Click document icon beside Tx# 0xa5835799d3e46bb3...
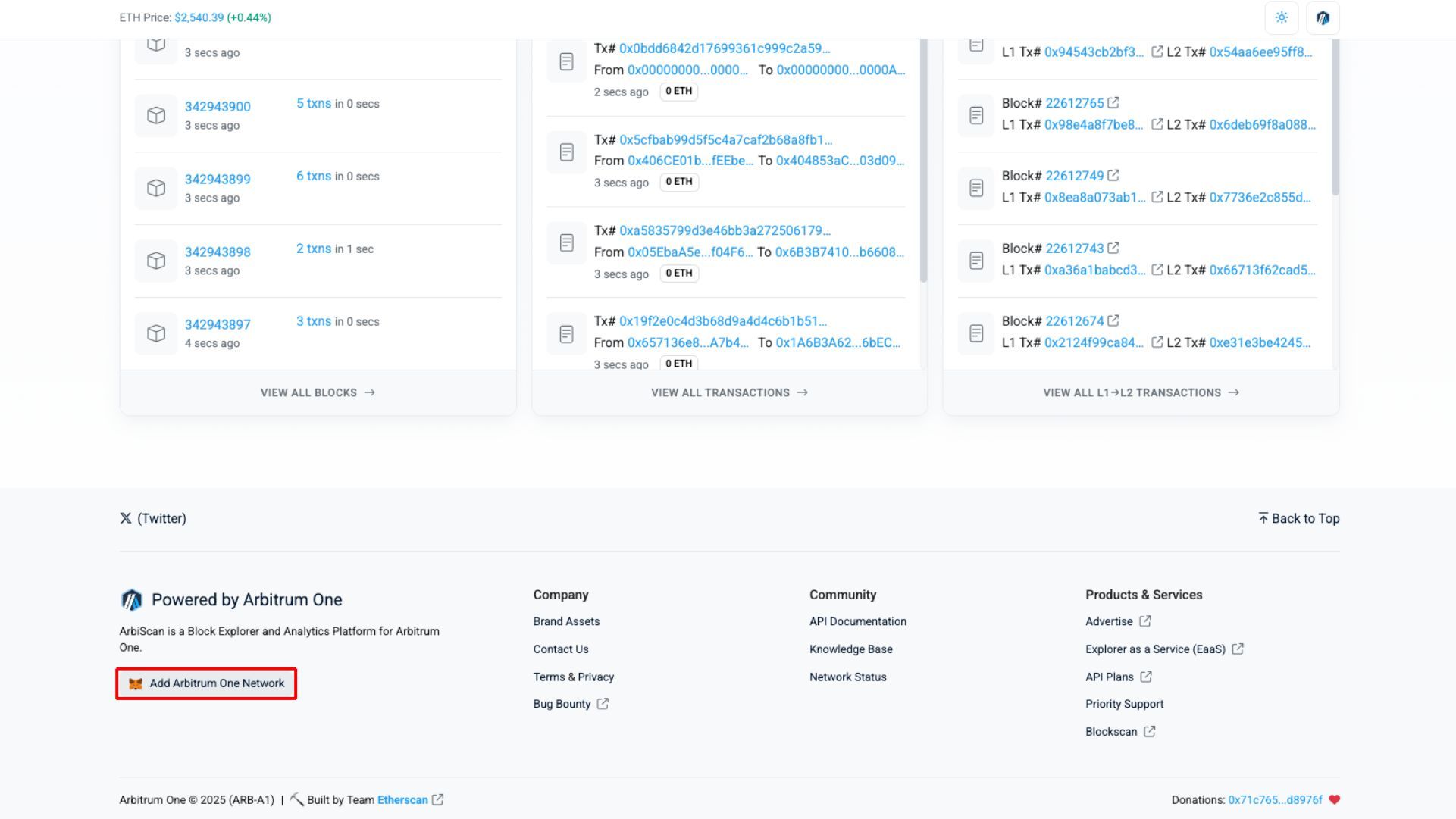 (566, 243)
